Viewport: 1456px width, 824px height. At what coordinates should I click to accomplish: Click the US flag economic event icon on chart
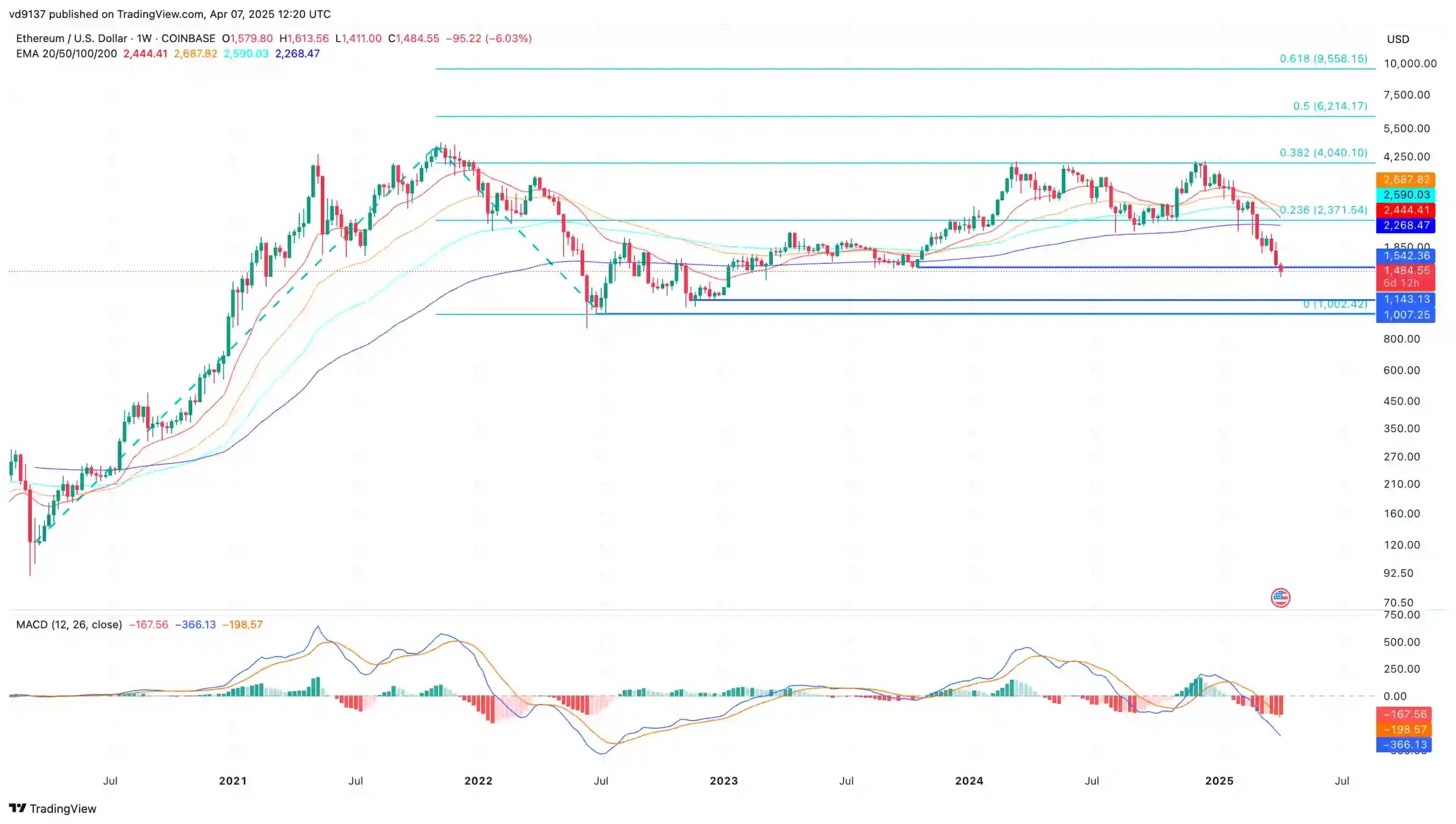[1281, 598]
